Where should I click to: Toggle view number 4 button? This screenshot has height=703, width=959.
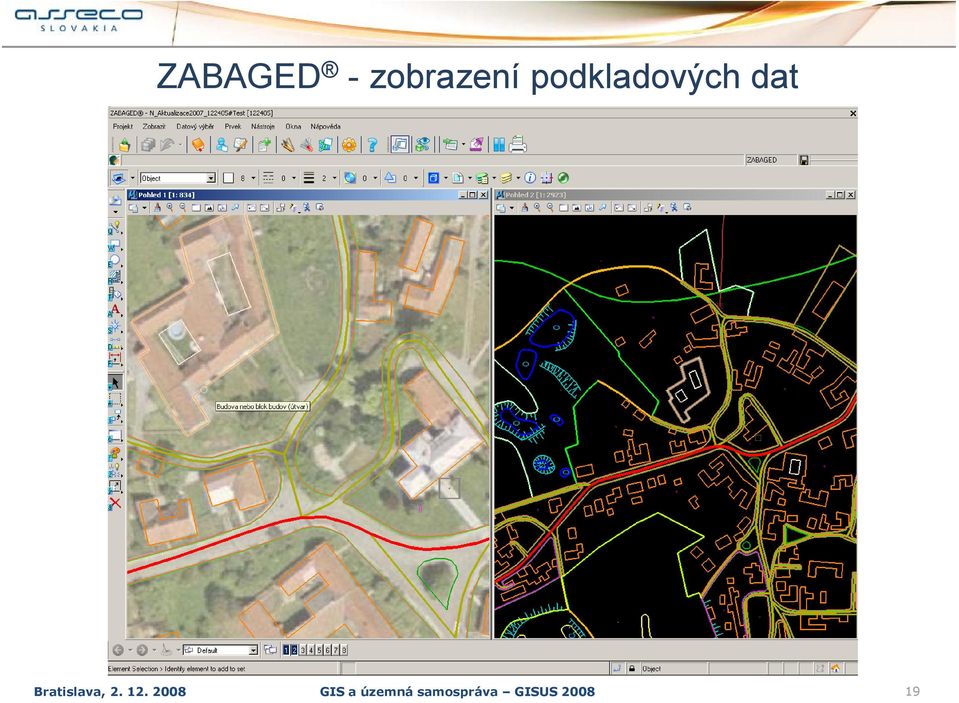[x=311, y=650]
